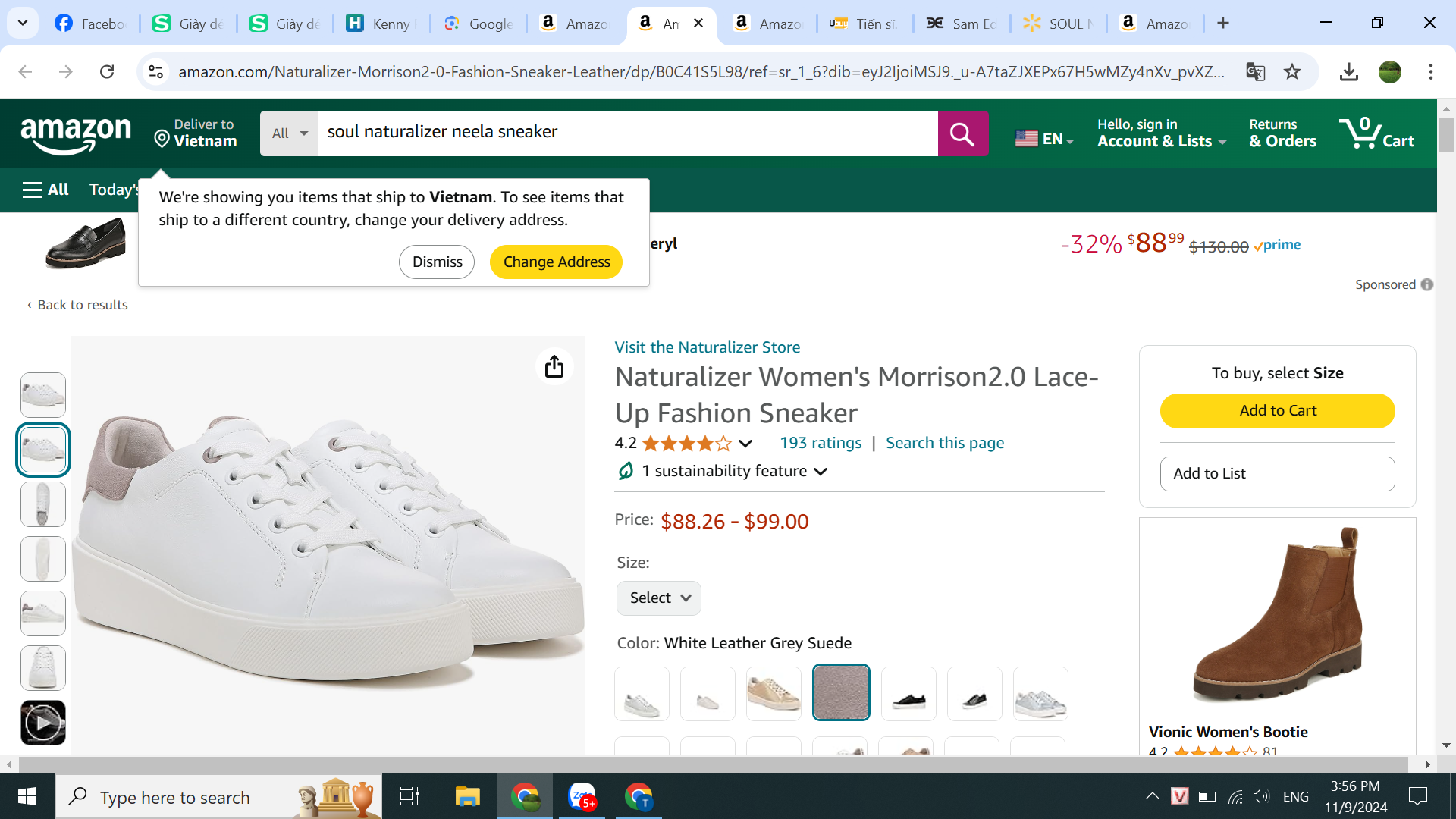This screenshot has width=1456, height=819.
Task: Click the magenta search magnifier button
Action: pyautogui.click(x=962, y=133)
